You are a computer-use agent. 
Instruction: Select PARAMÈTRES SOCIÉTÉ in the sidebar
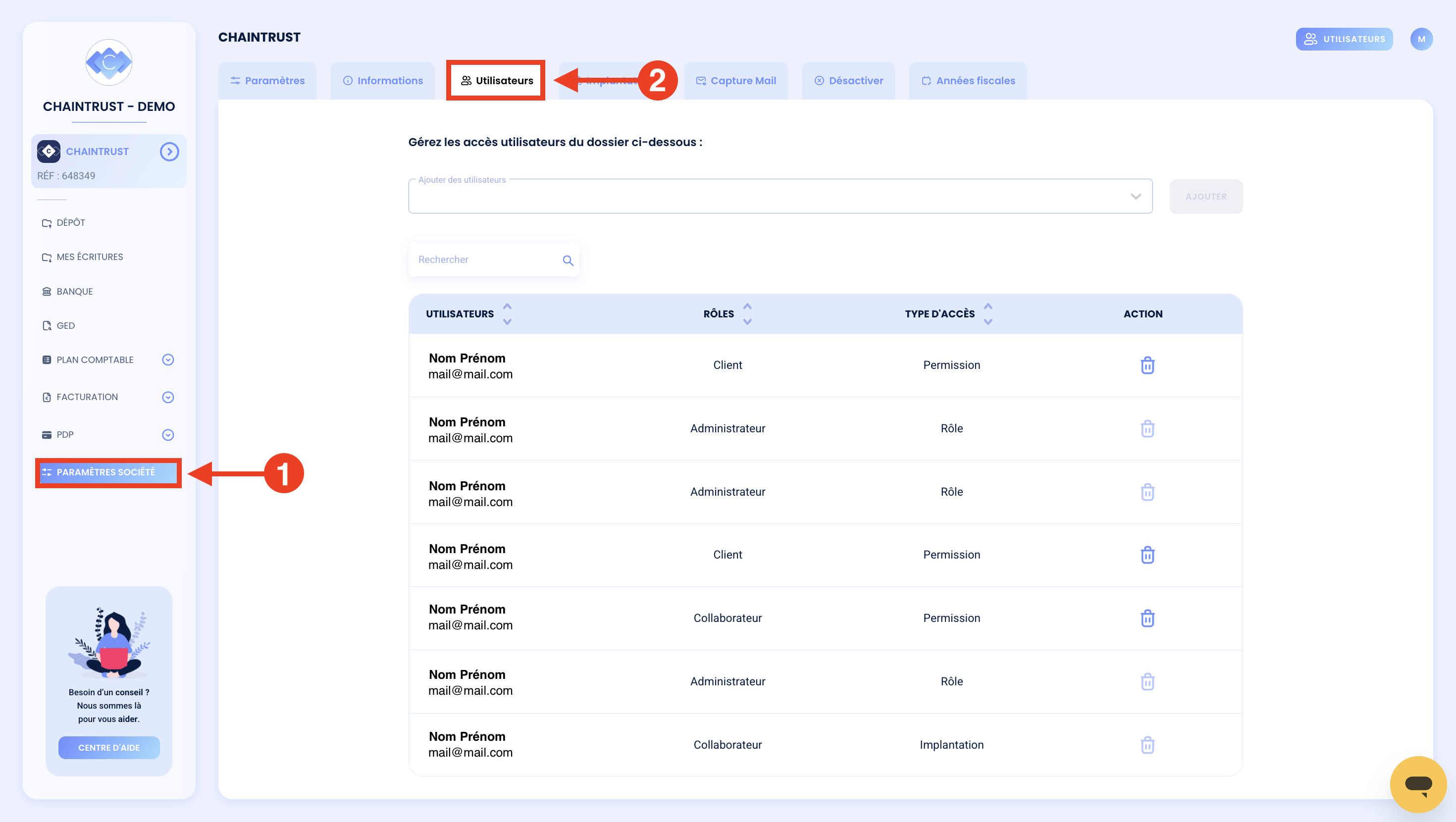(x=108, y=472)
